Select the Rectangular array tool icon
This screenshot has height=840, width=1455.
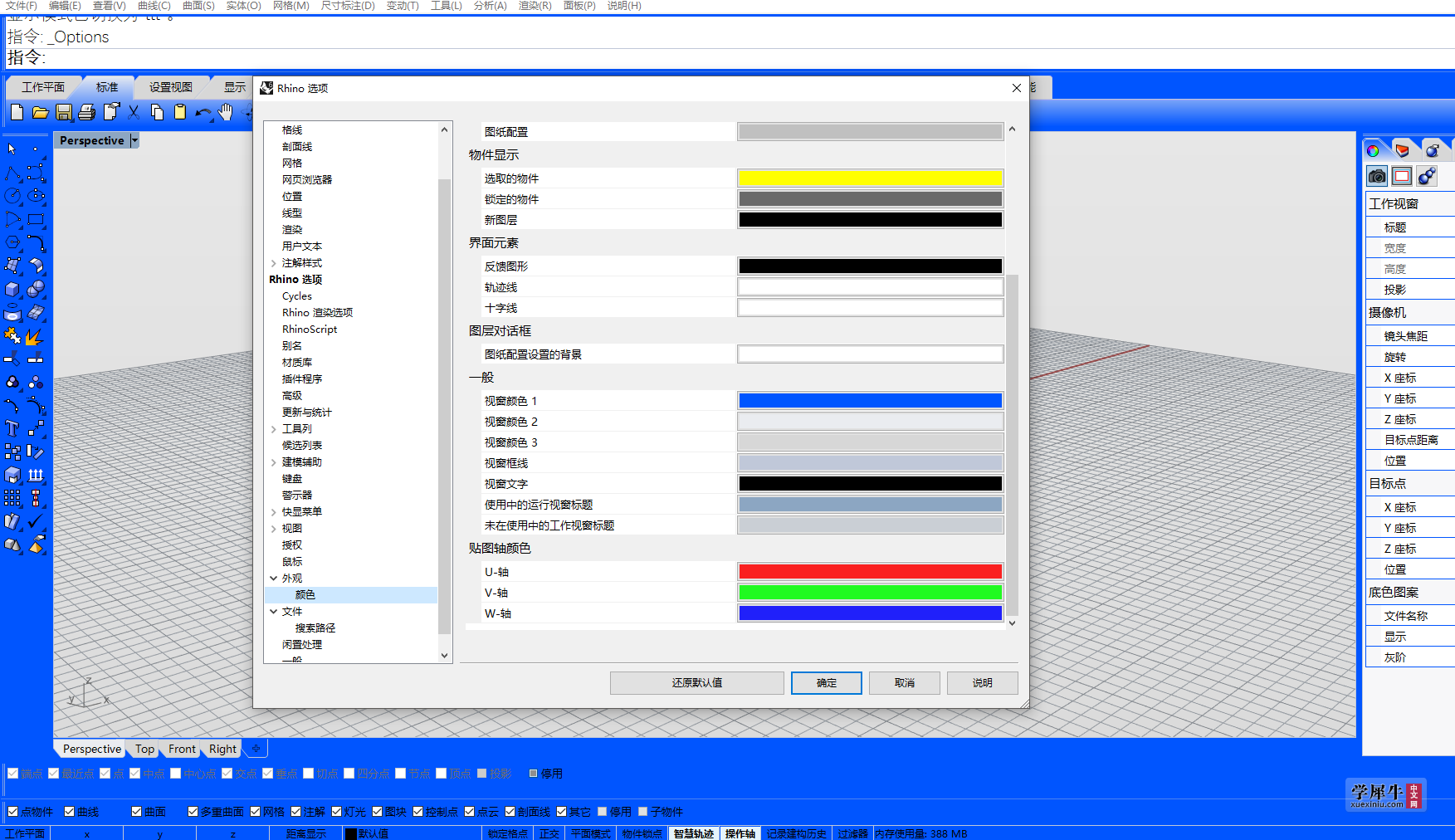12,498
